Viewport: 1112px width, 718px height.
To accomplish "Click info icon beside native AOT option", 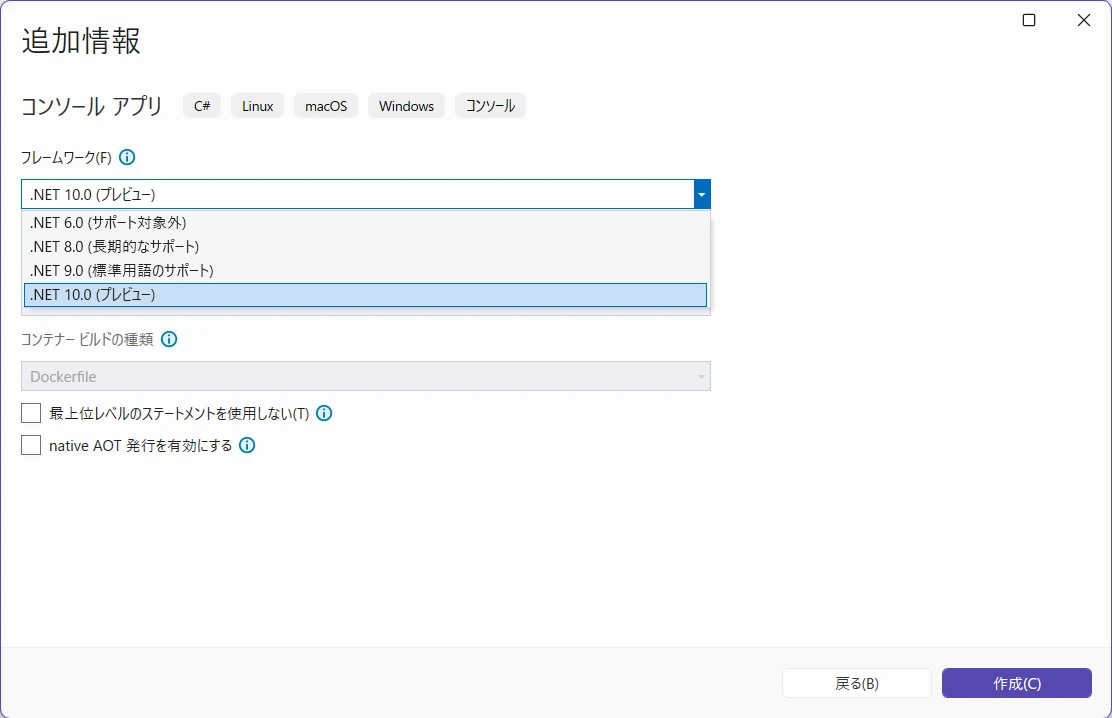I will pos(247,445).
